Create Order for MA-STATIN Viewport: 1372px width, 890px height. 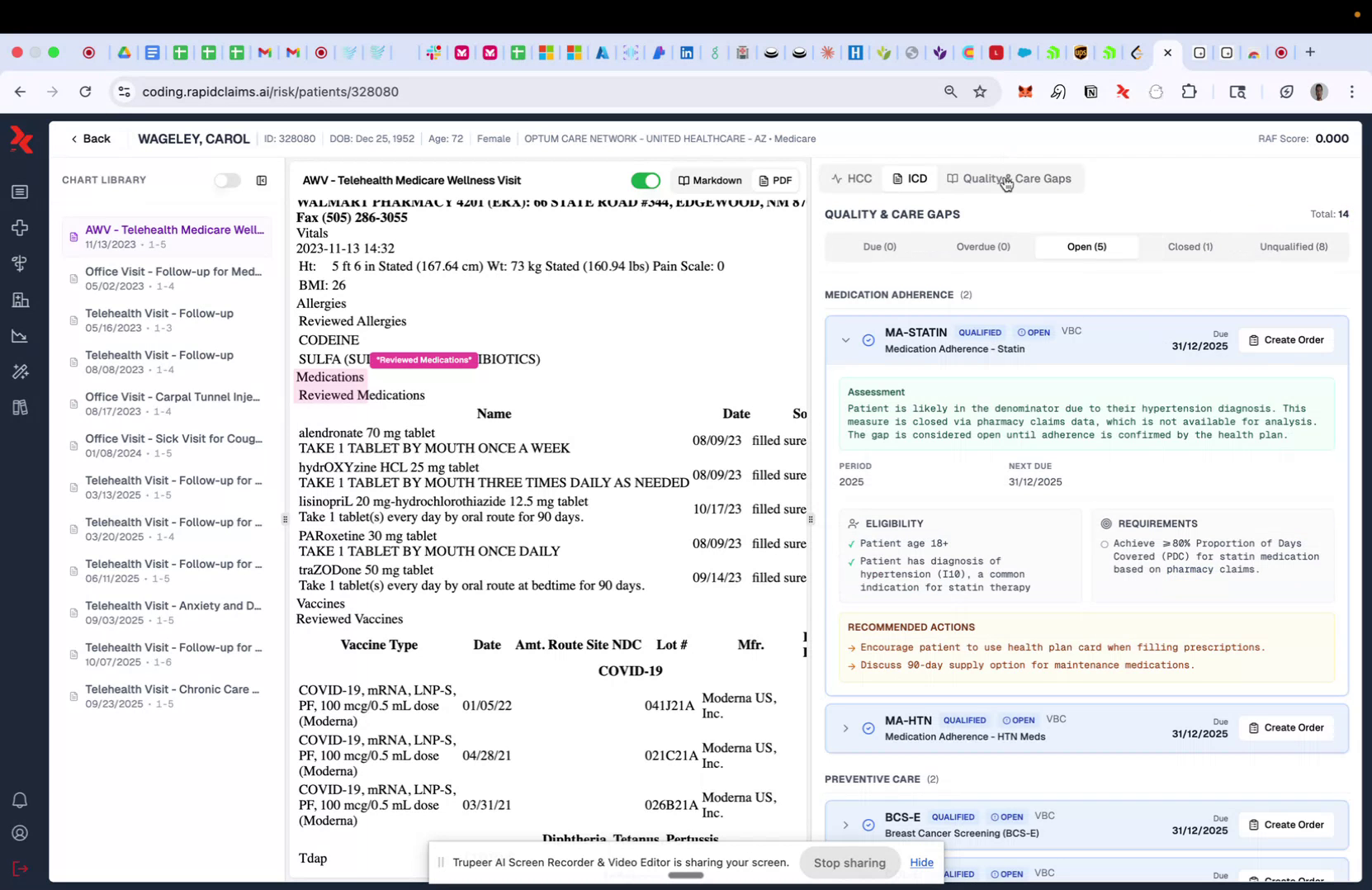coord(1286,339)
